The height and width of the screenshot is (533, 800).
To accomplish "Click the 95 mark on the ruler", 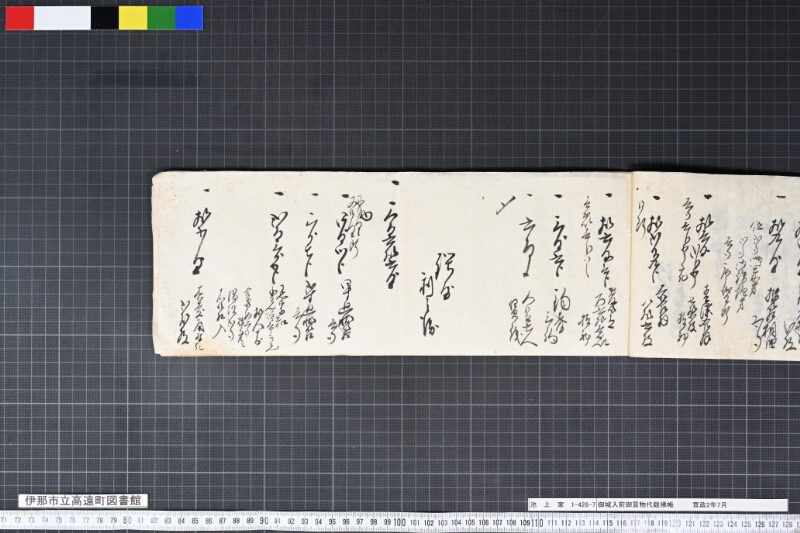I will pos(332,522).
